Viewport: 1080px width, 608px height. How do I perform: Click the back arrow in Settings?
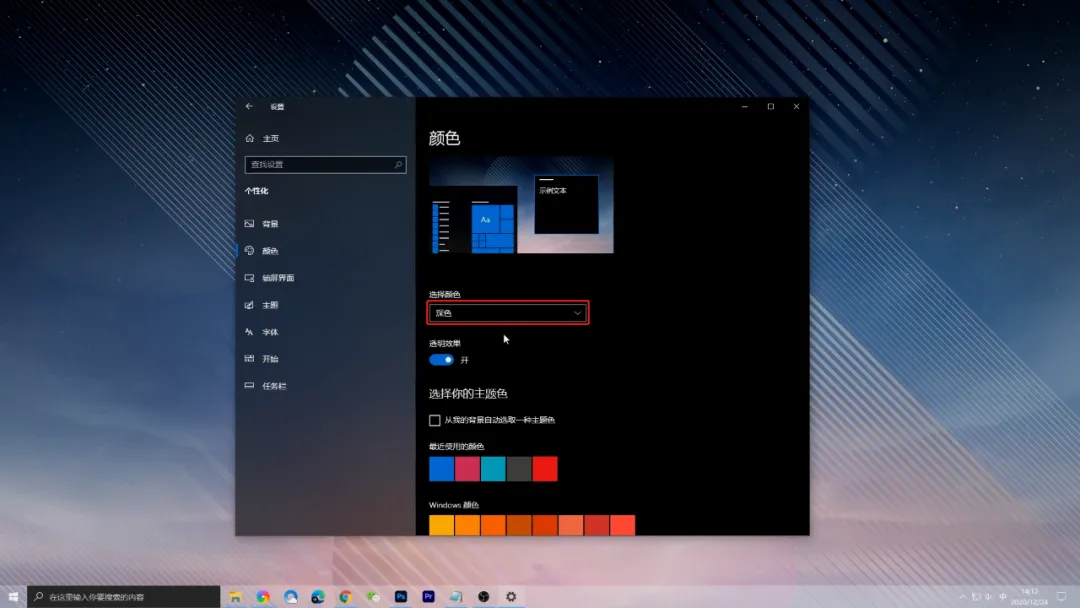pyautogui.click(x=248, y=106)
